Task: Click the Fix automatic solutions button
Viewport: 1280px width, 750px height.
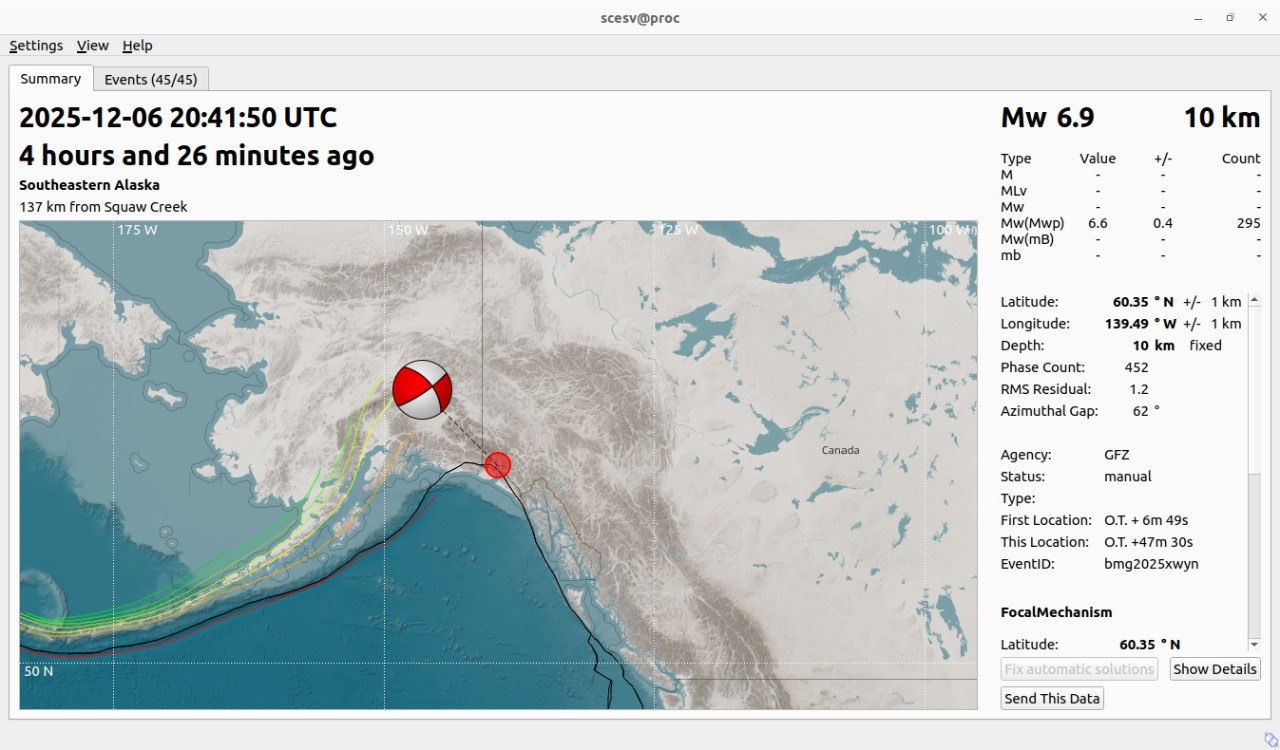Action: tap(1079, 669)
